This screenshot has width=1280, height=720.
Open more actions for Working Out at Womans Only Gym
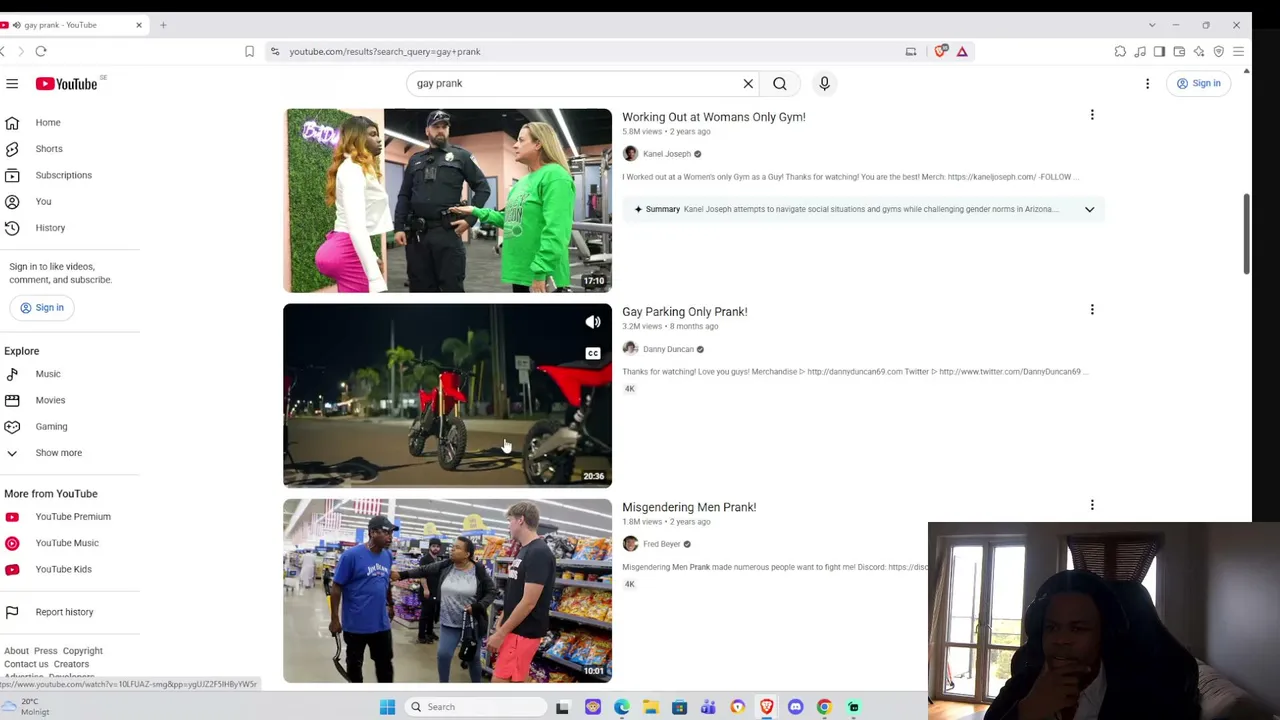[1092, 115]
